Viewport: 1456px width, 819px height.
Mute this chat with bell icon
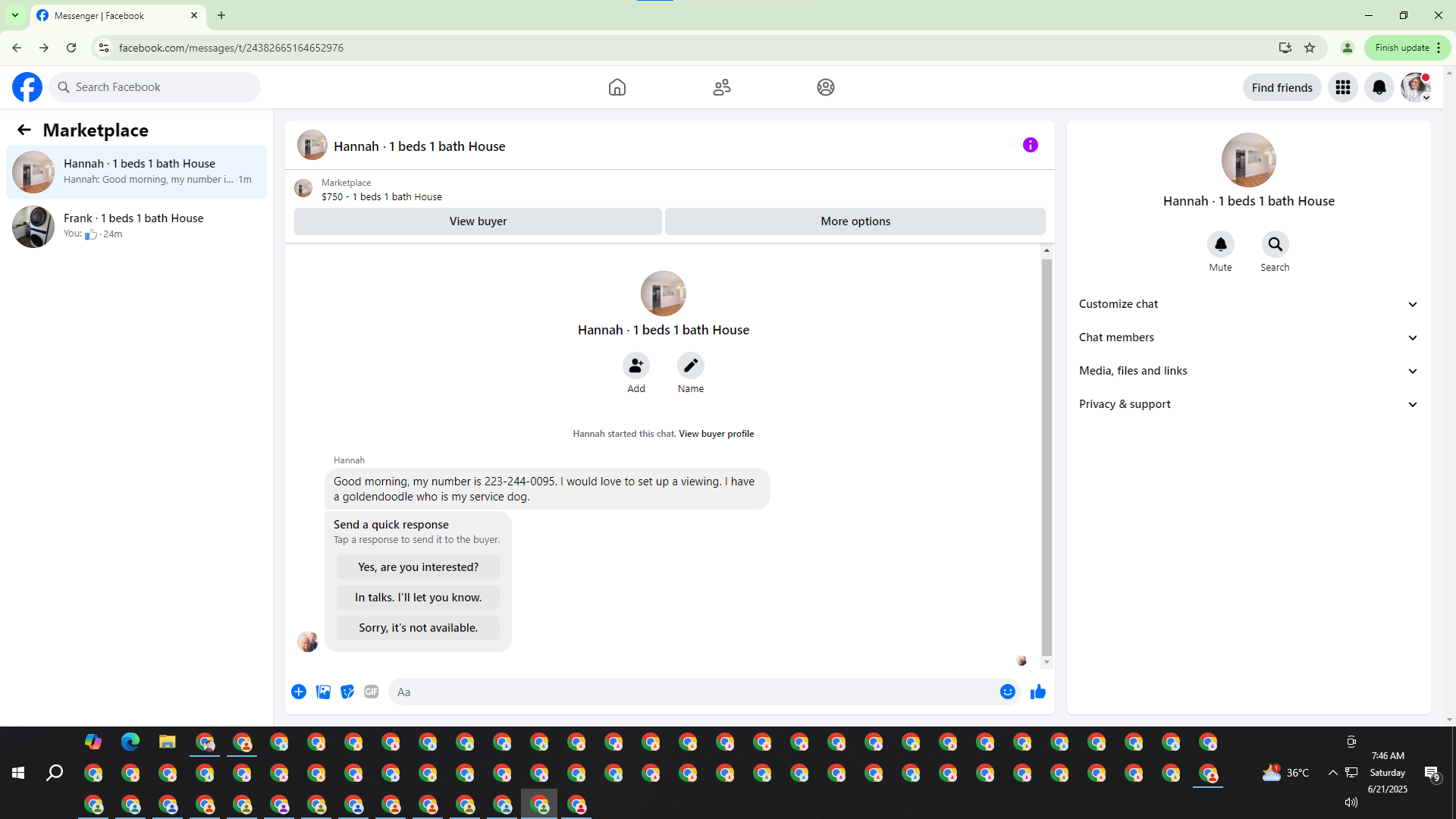point(1220,244)
